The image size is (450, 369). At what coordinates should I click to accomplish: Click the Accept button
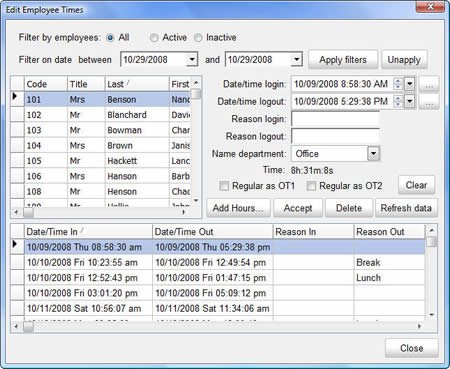pyautogui.click(x=298, y=208)
